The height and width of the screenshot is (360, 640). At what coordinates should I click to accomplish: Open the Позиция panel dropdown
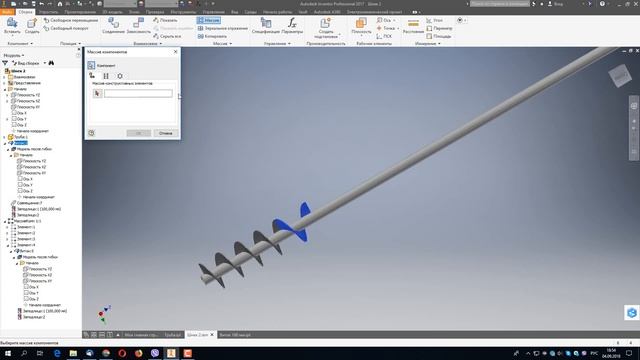coord(70,43)
